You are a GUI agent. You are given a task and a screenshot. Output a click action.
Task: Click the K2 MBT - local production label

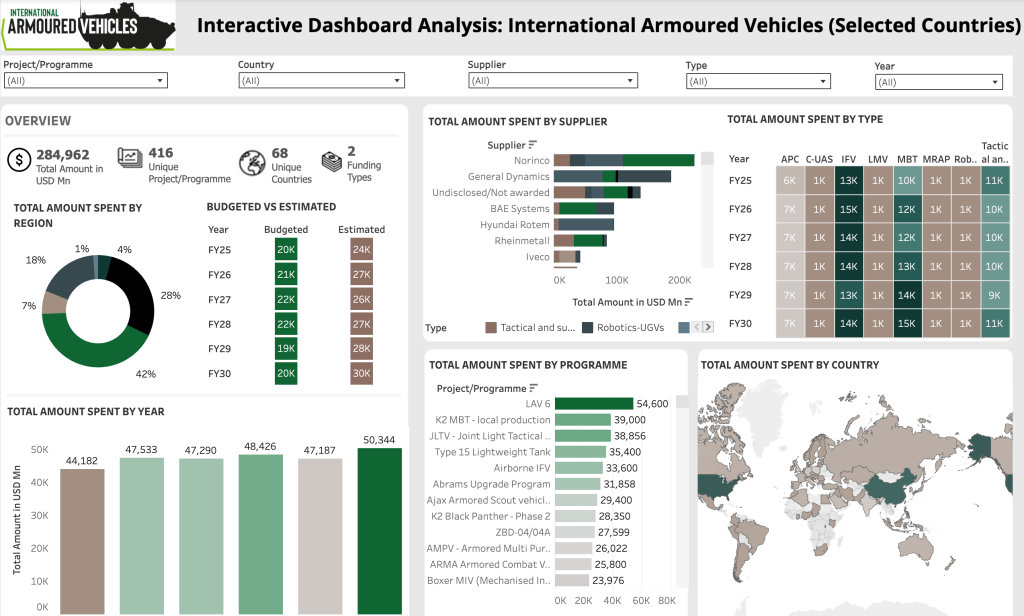click(x=492, y=419)
